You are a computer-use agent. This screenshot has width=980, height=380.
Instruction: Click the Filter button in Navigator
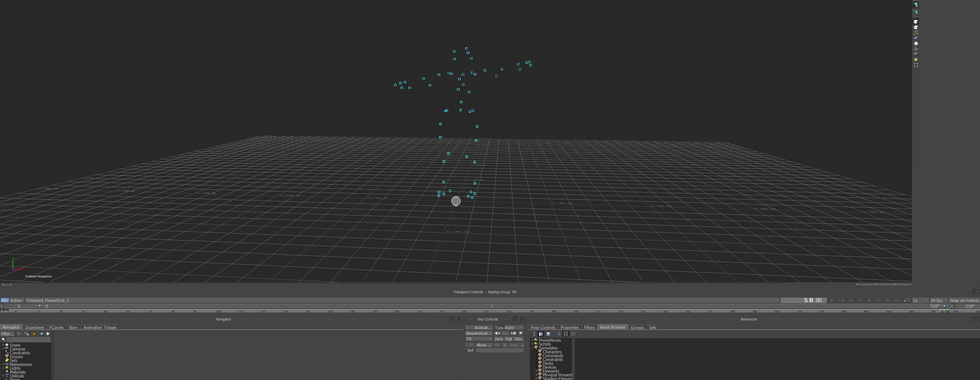coord(8,334)
